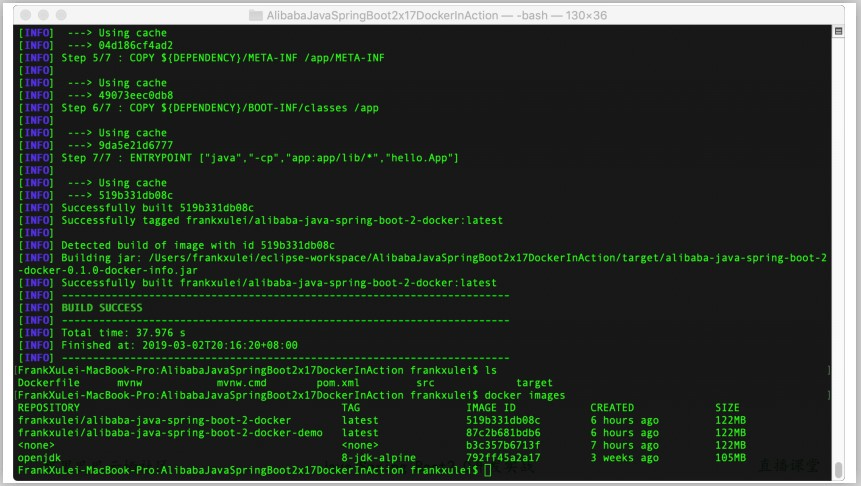The width and height of the screenshot is (861, 486).
Task: Click image ID b3c357b6713f in table
Action: click(503, 445)
